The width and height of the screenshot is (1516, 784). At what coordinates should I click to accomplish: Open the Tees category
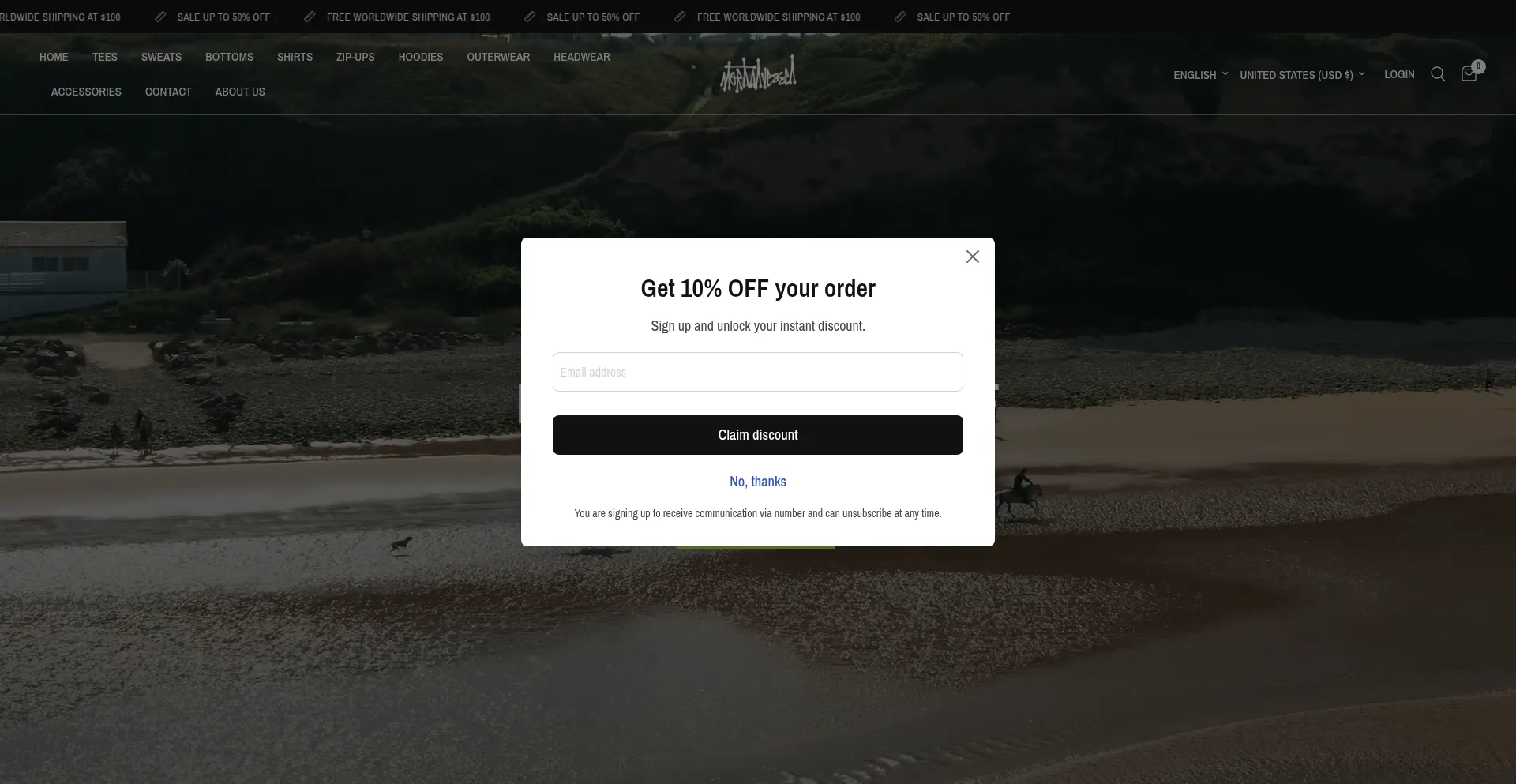click(x=105, y=57)
